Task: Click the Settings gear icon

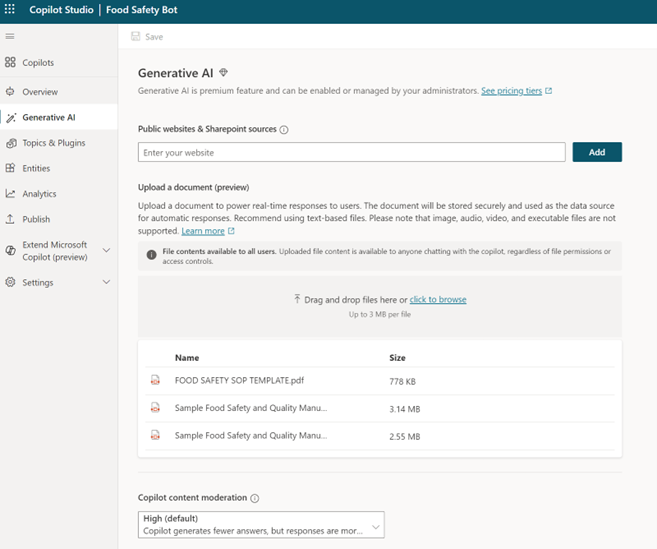Action: point(10,282)
